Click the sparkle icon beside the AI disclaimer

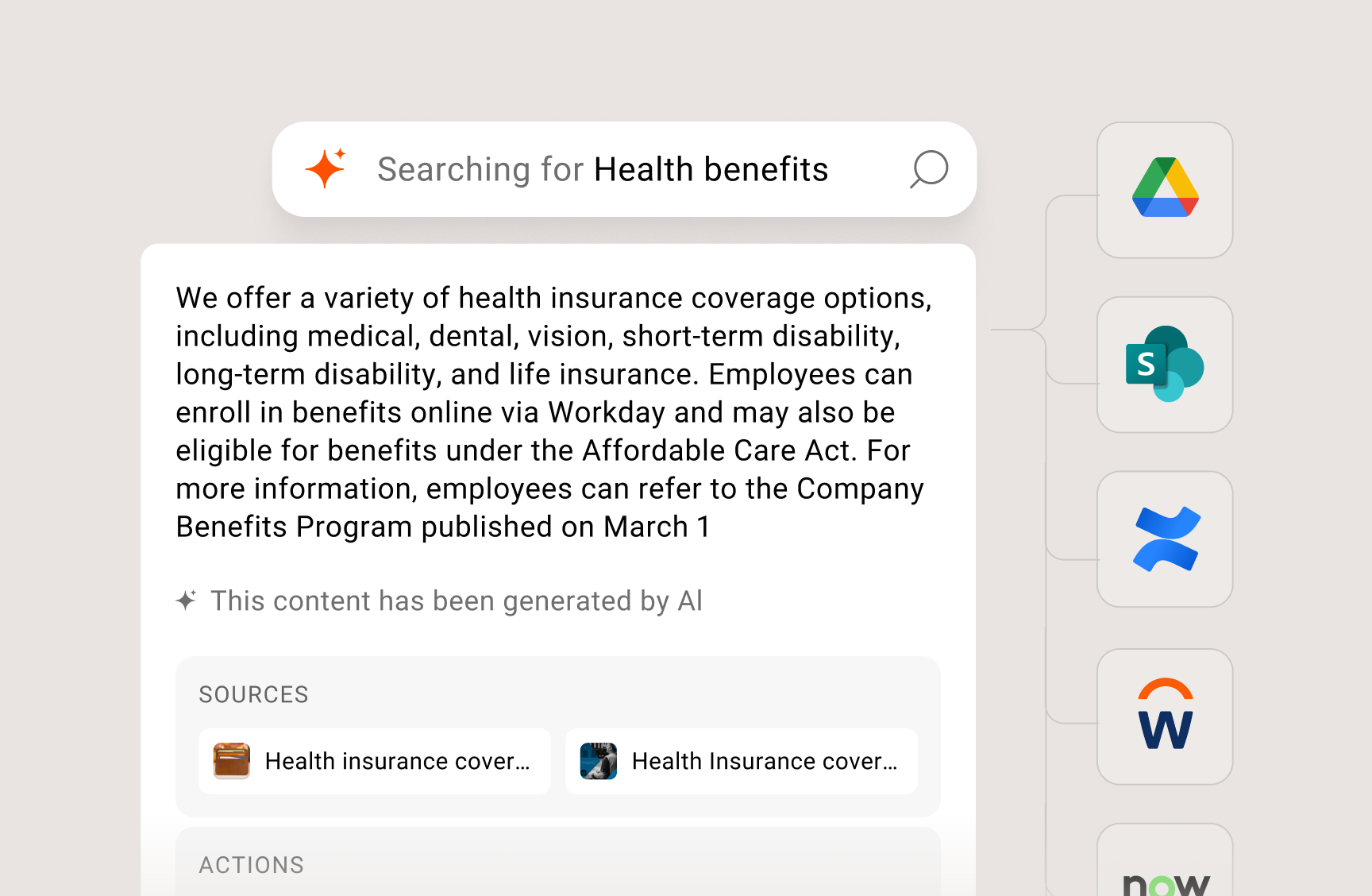pyautogui.click(x=186, y=601)
